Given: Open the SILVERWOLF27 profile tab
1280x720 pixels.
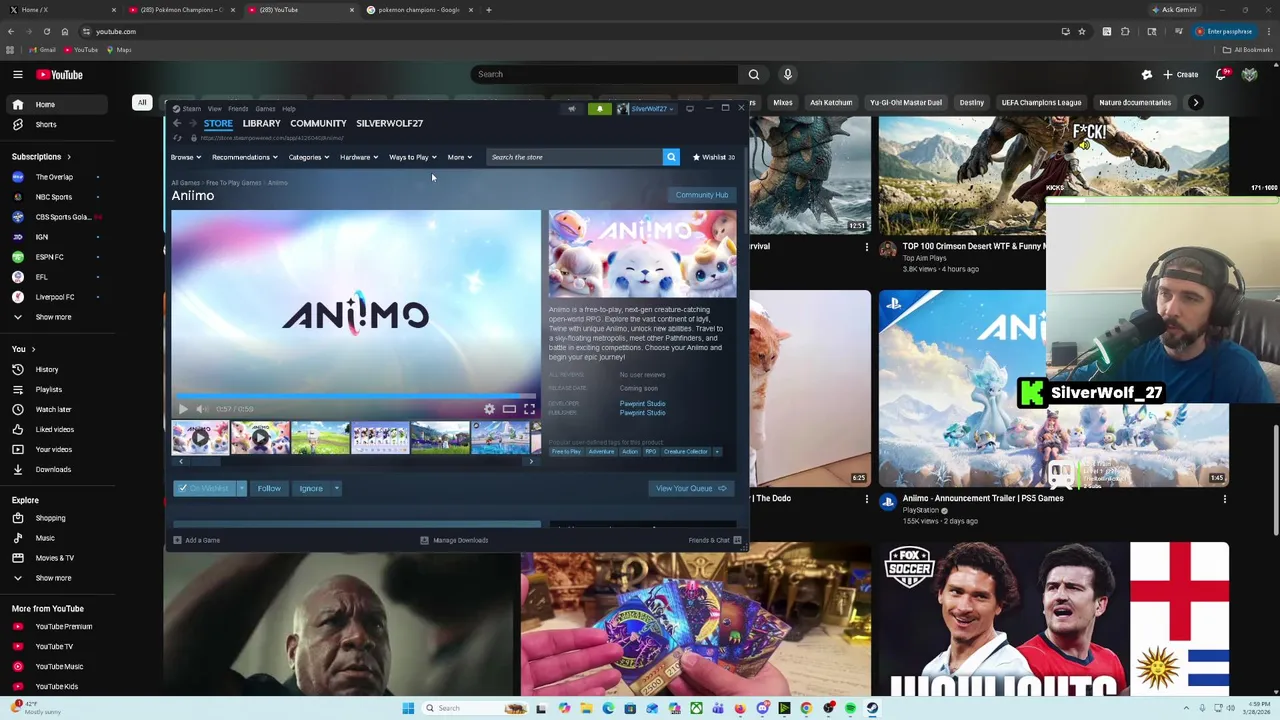Looking at the screenshot, I should [x=389, y=123].
